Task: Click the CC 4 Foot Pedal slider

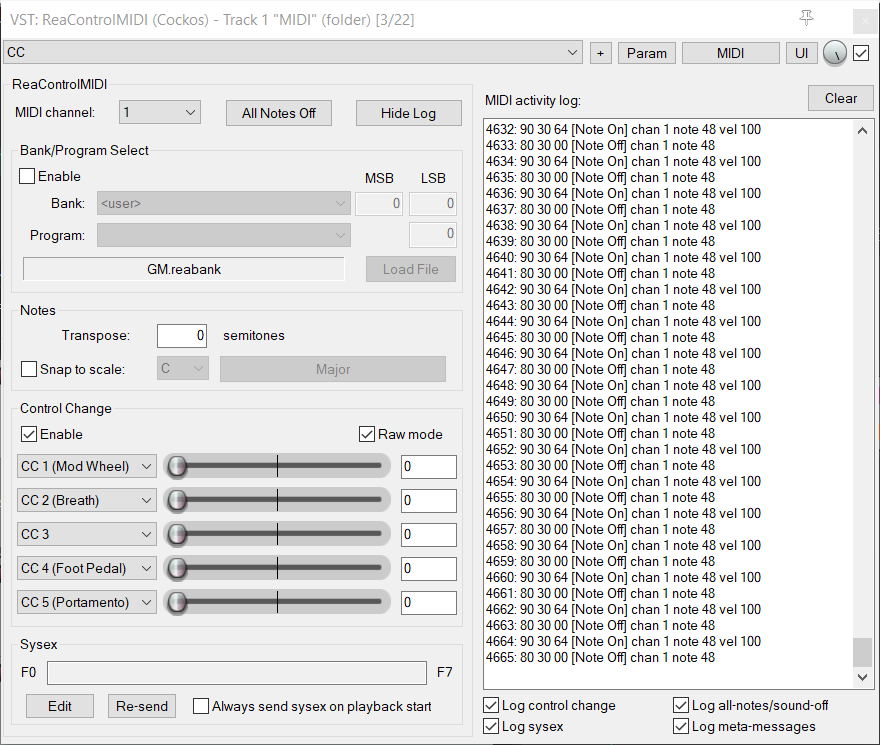Action: (x=277, y=568)
